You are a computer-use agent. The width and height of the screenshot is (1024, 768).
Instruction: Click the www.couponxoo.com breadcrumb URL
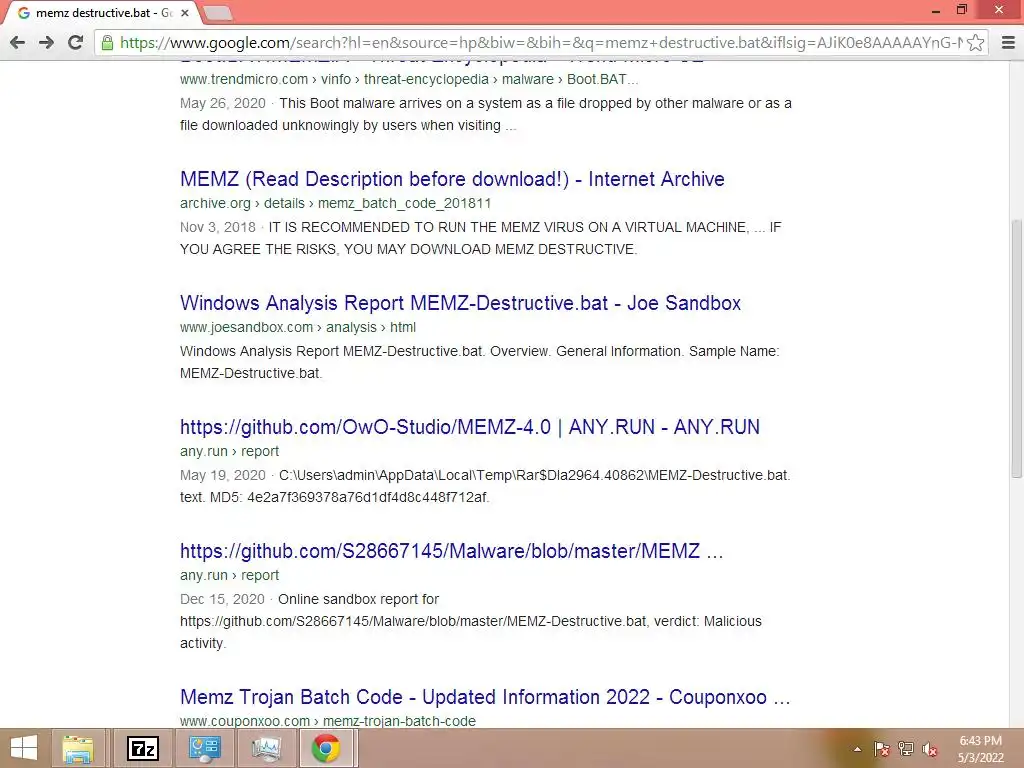328,721
